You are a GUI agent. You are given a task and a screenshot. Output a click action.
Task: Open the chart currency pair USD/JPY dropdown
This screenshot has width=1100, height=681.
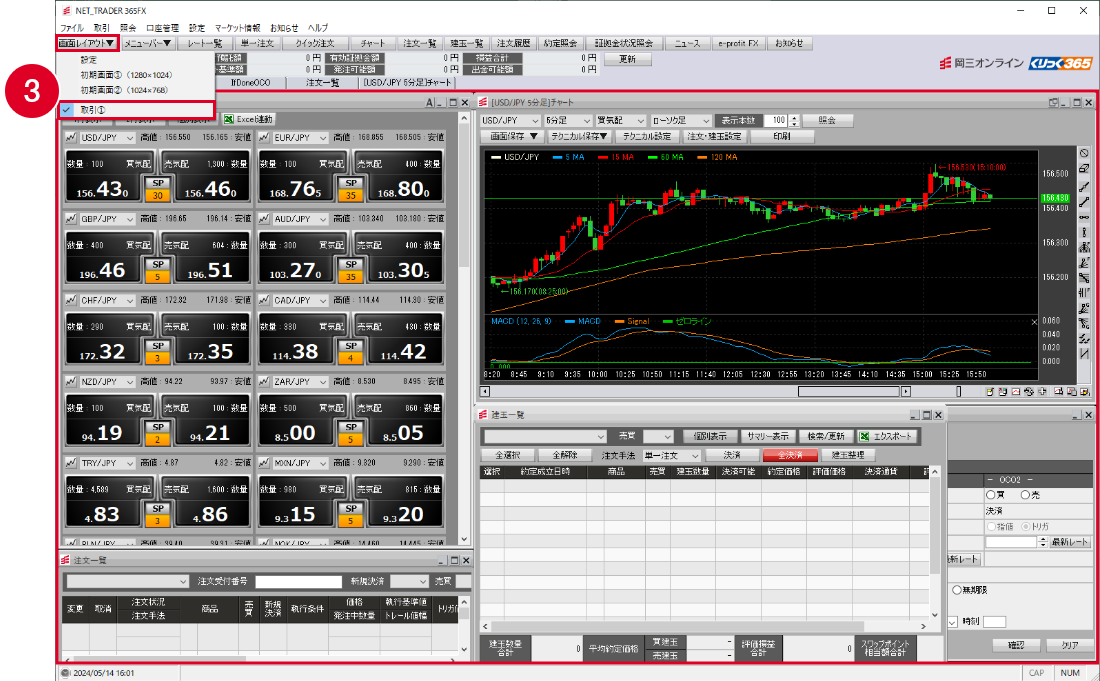tap(510, 121)
